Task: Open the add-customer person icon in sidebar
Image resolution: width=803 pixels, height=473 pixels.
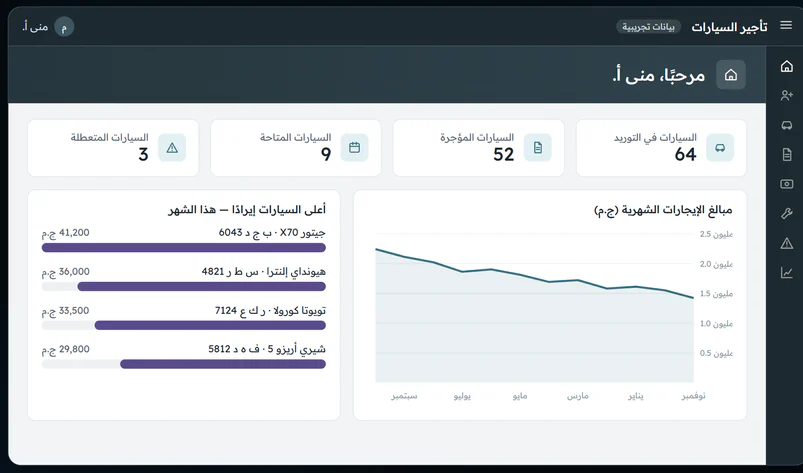Action: (x=787, y=96)
